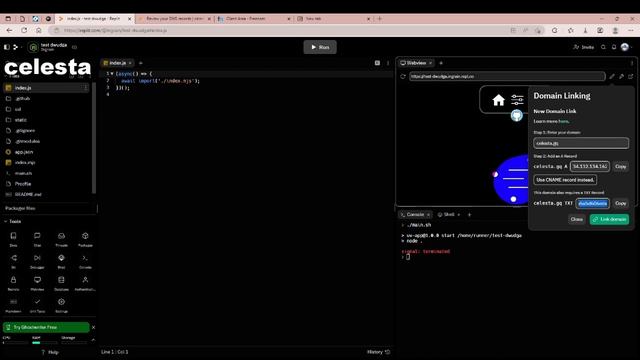
Task: Open editor pane options menu
Action: (x=388, y=63)
